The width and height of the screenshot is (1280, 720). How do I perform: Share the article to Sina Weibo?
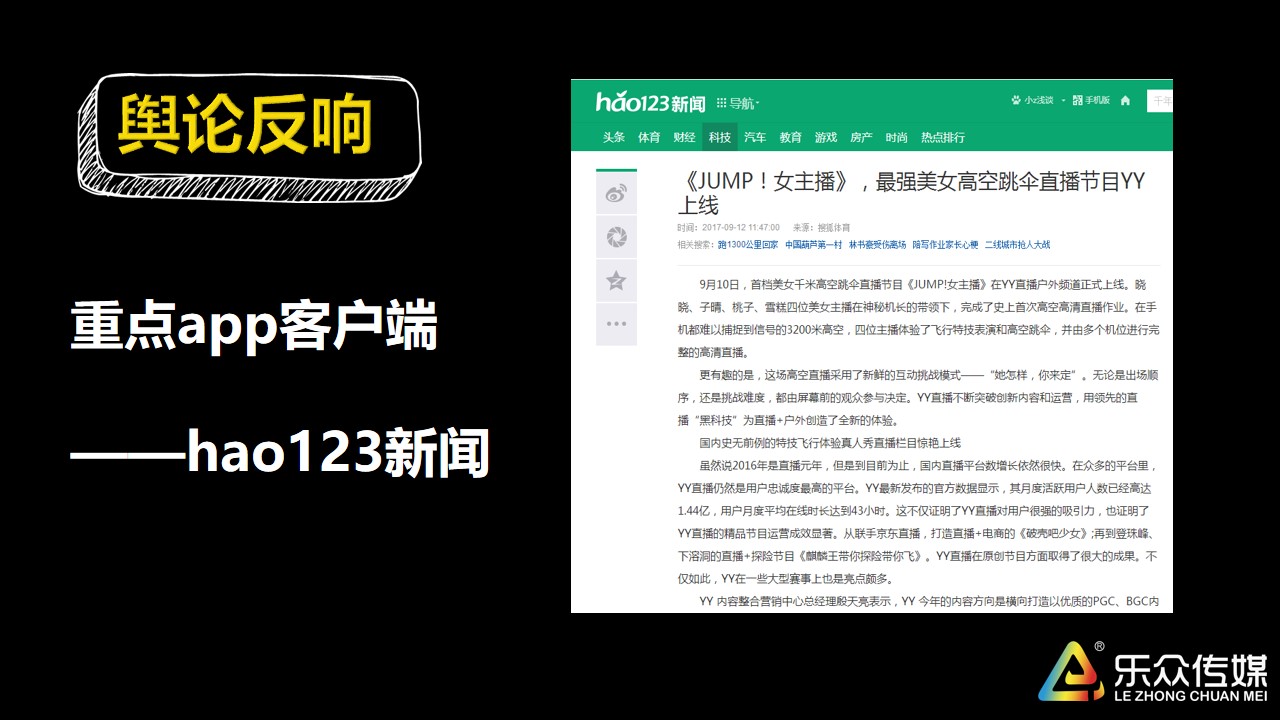pos(616,194)
